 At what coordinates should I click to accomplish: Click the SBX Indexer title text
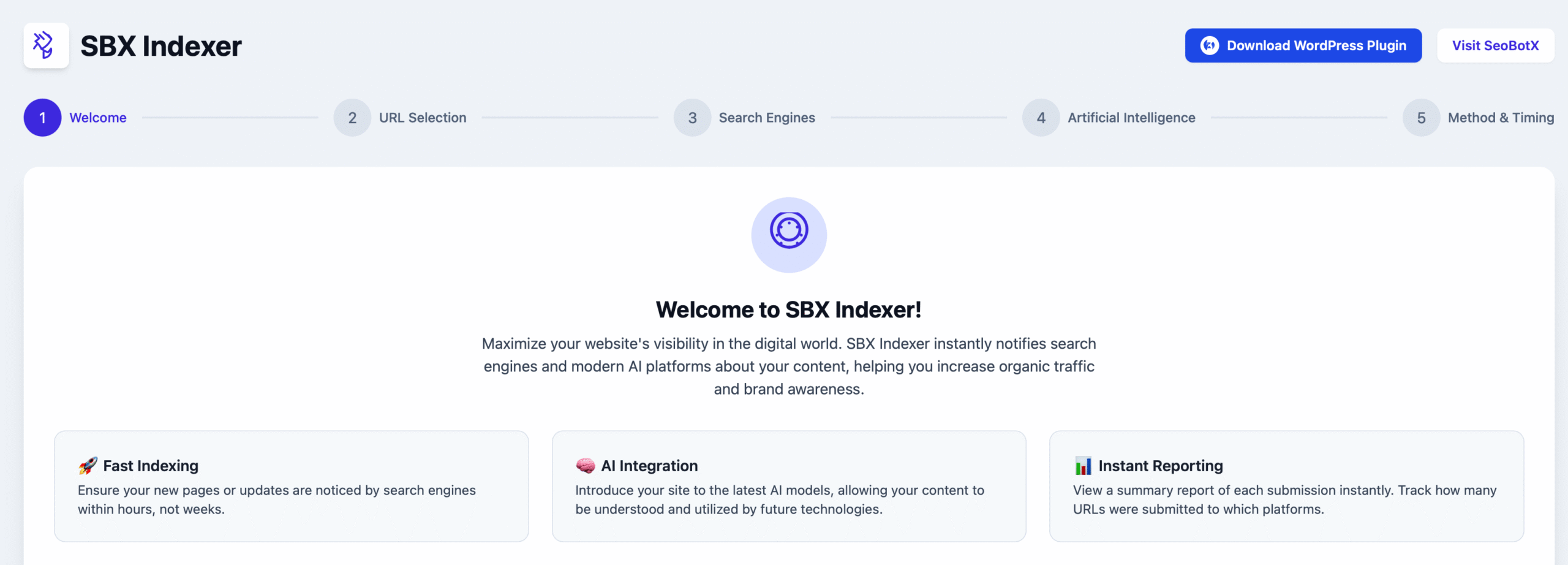click(161, 46)
